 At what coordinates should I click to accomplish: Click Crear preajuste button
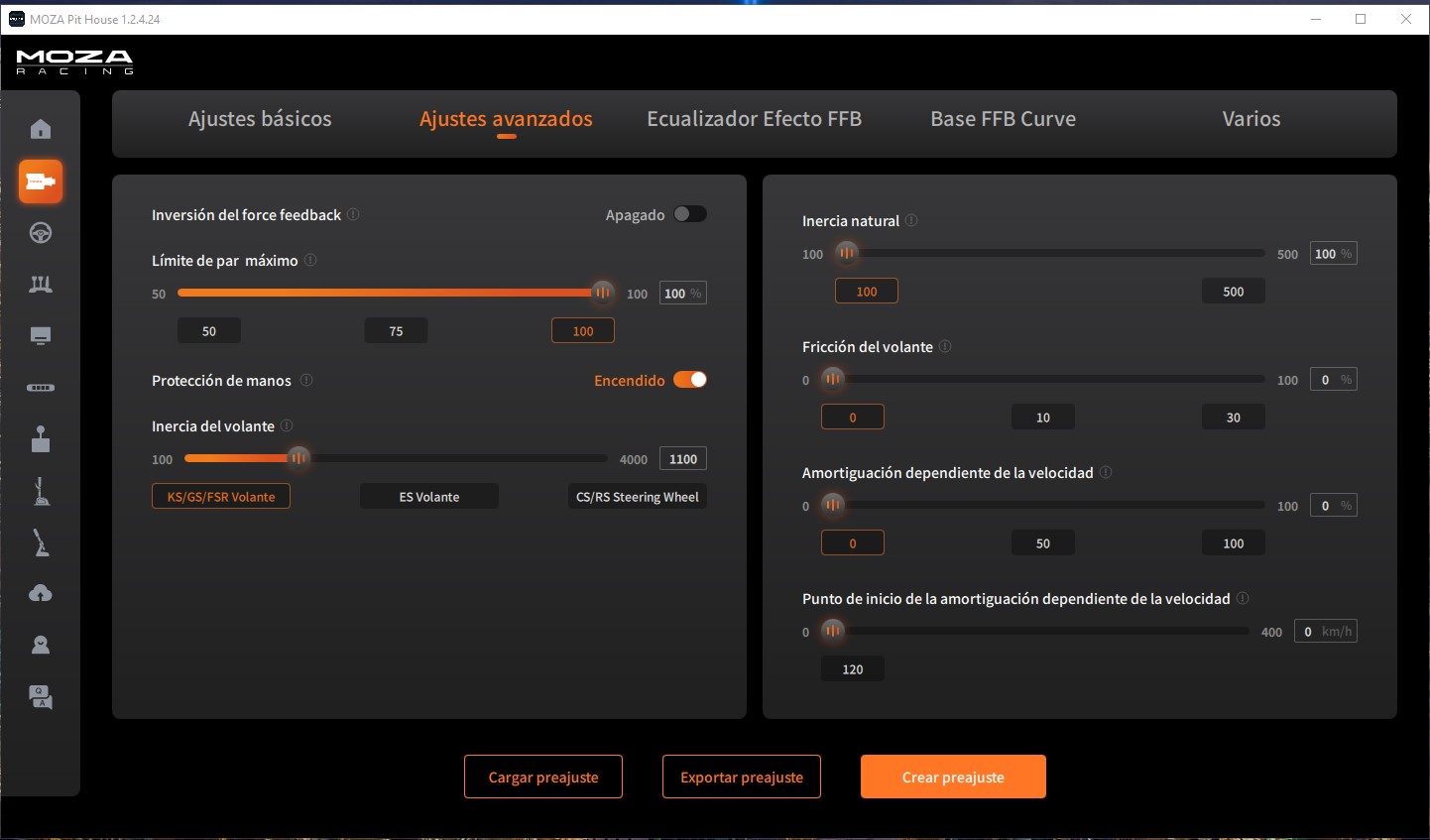953,777
